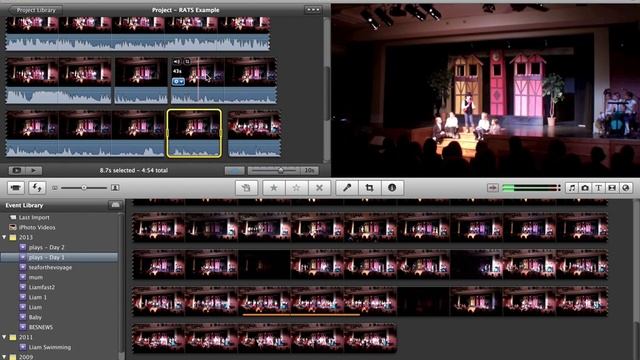Viewport: 640px width, 360px height.
Task: Select the plays - Day 2 event
Action: [x=47, y=247]
